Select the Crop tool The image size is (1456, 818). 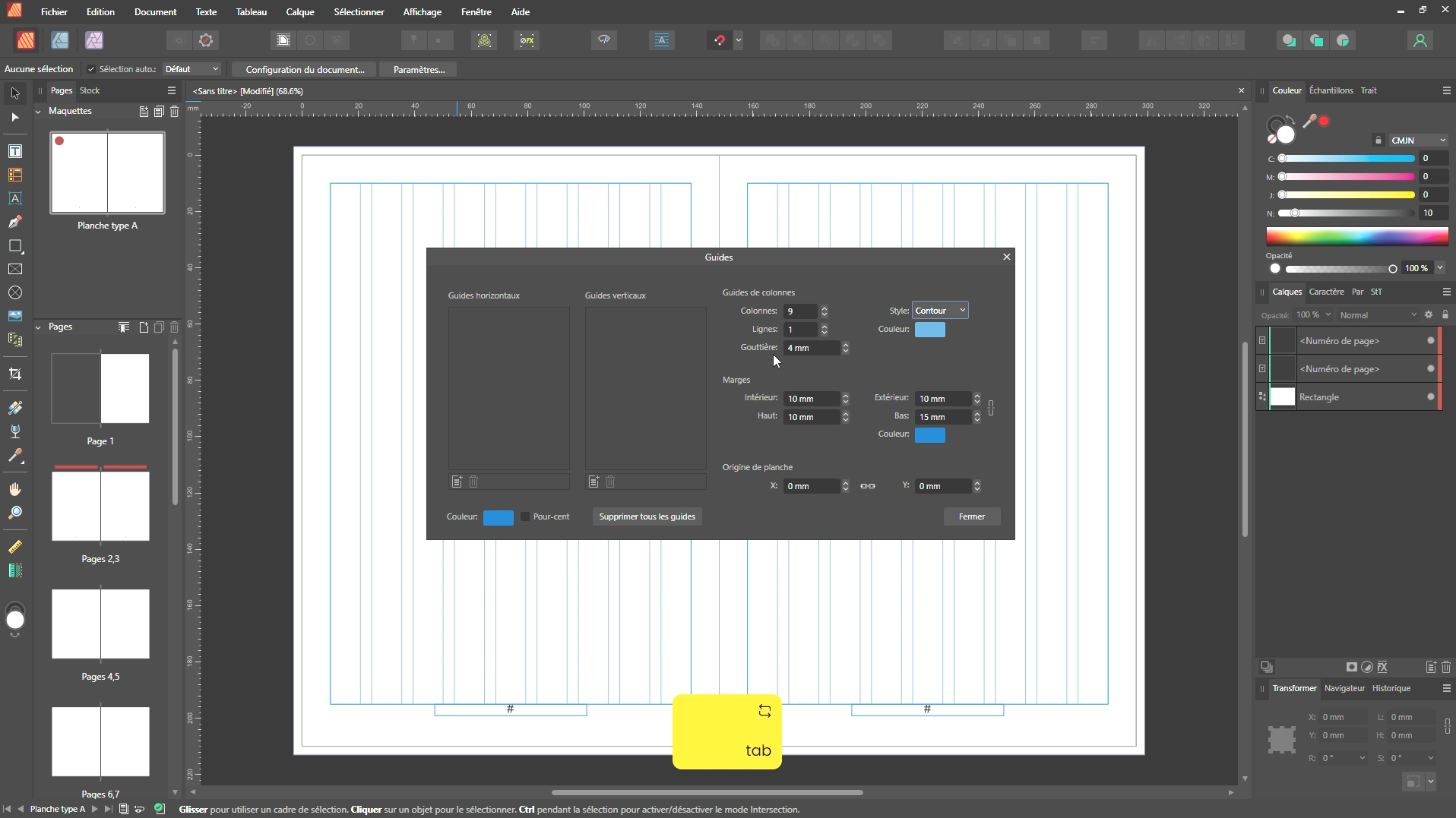pyautogui.click(x=15, y=374)
